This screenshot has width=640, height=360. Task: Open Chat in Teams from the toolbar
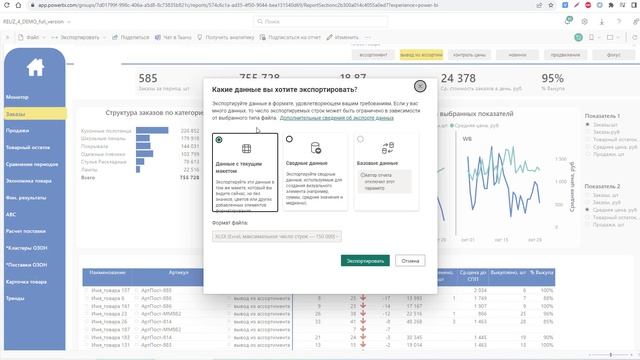(x=173, y=37)
